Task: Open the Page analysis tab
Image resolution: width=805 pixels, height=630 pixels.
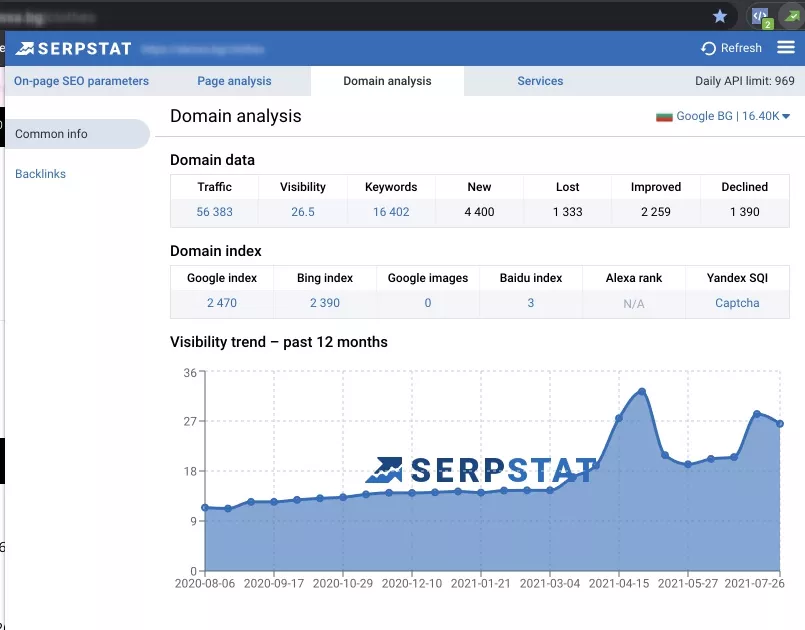Action: [234, 81]
